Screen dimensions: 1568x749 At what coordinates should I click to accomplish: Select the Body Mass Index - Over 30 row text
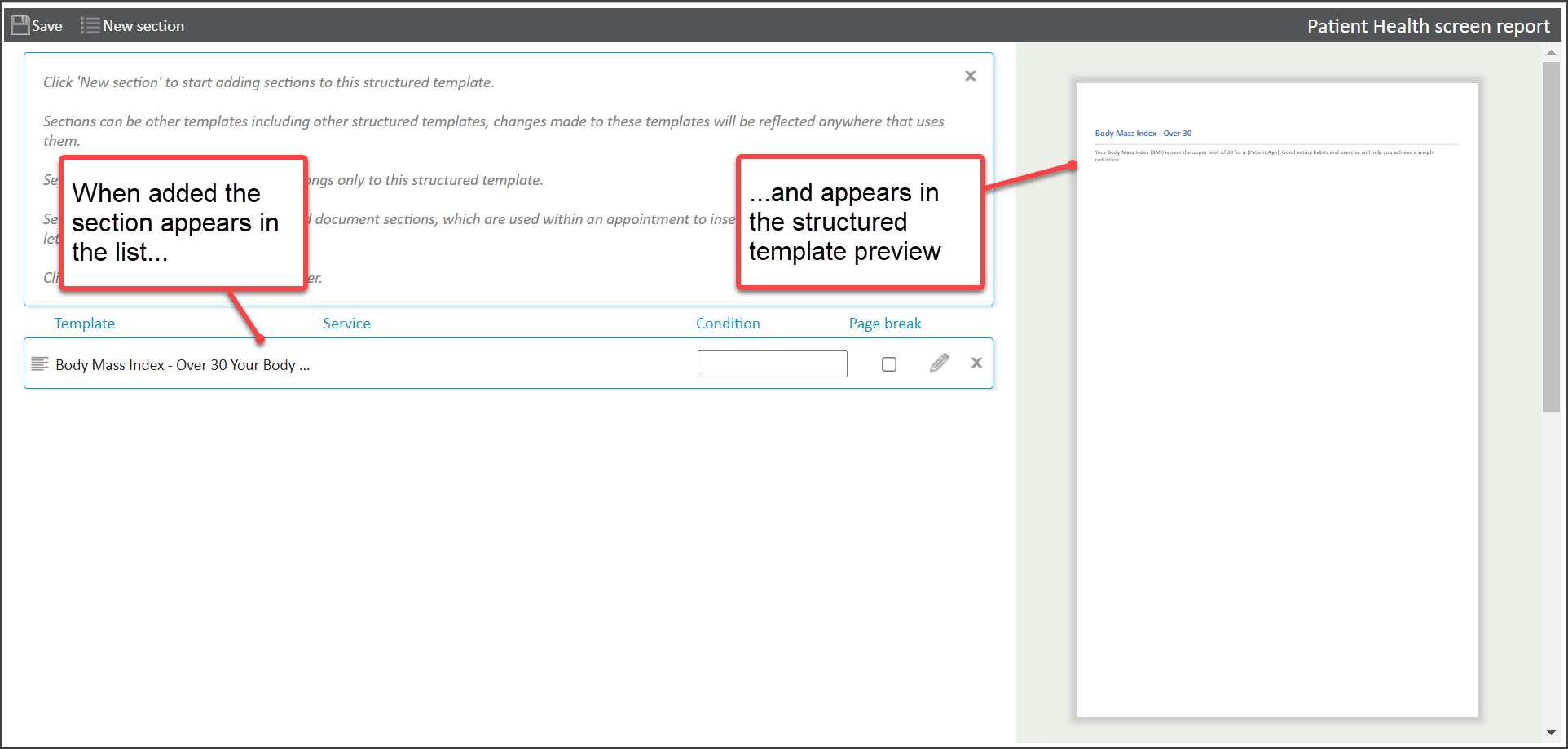pyautogui.click(x=183, y=365)
